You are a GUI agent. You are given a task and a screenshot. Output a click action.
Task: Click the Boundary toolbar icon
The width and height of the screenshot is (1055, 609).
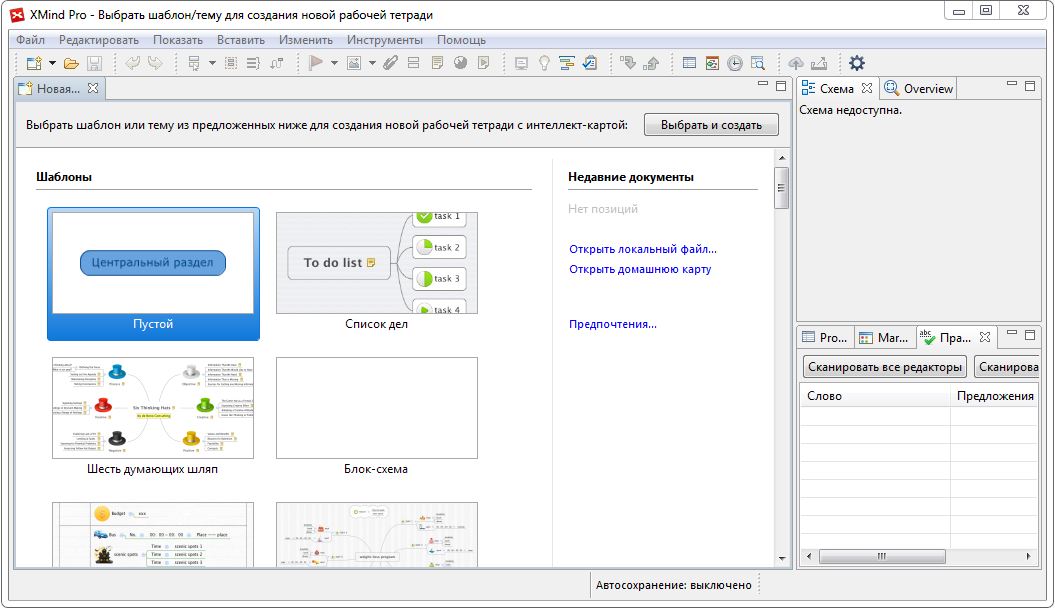pos(231,63)
